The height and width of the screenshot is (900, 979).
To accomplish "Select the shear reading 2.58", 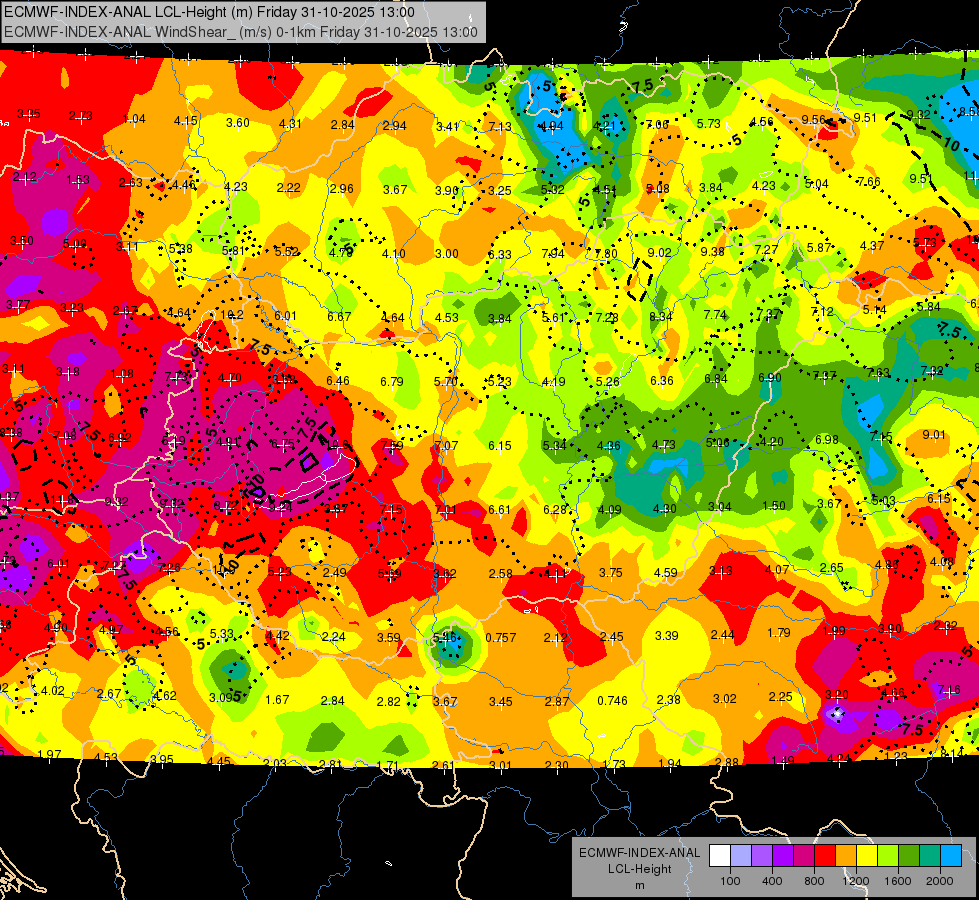I will point(501,573).
